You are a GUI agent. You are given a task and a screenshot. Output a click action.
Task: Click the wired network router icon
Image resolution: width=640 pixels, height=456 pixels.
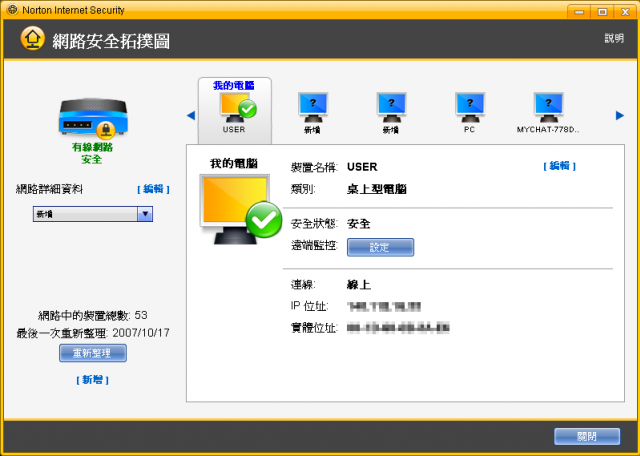coord(93,118)
